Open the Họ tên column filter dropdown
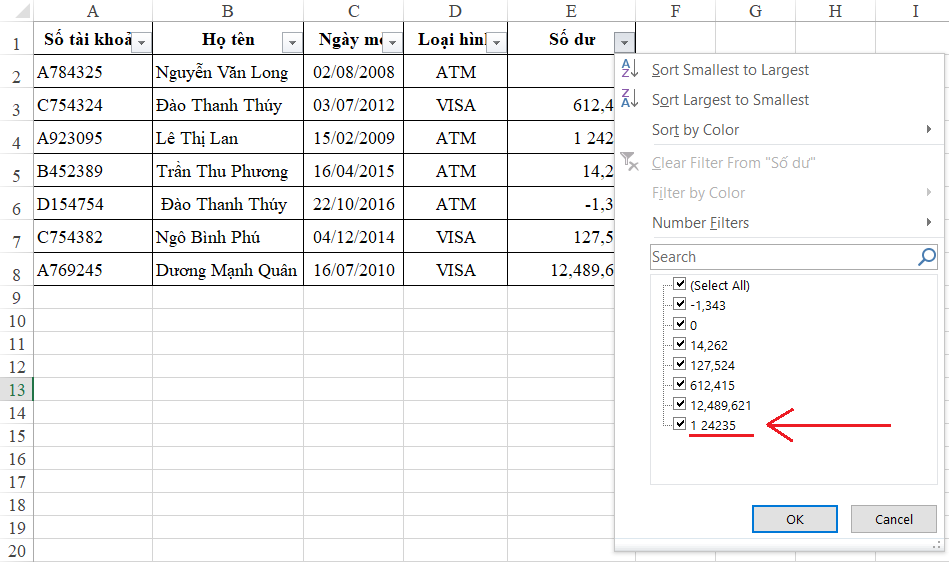Screen dimensions: 949x562 point(292,42)
